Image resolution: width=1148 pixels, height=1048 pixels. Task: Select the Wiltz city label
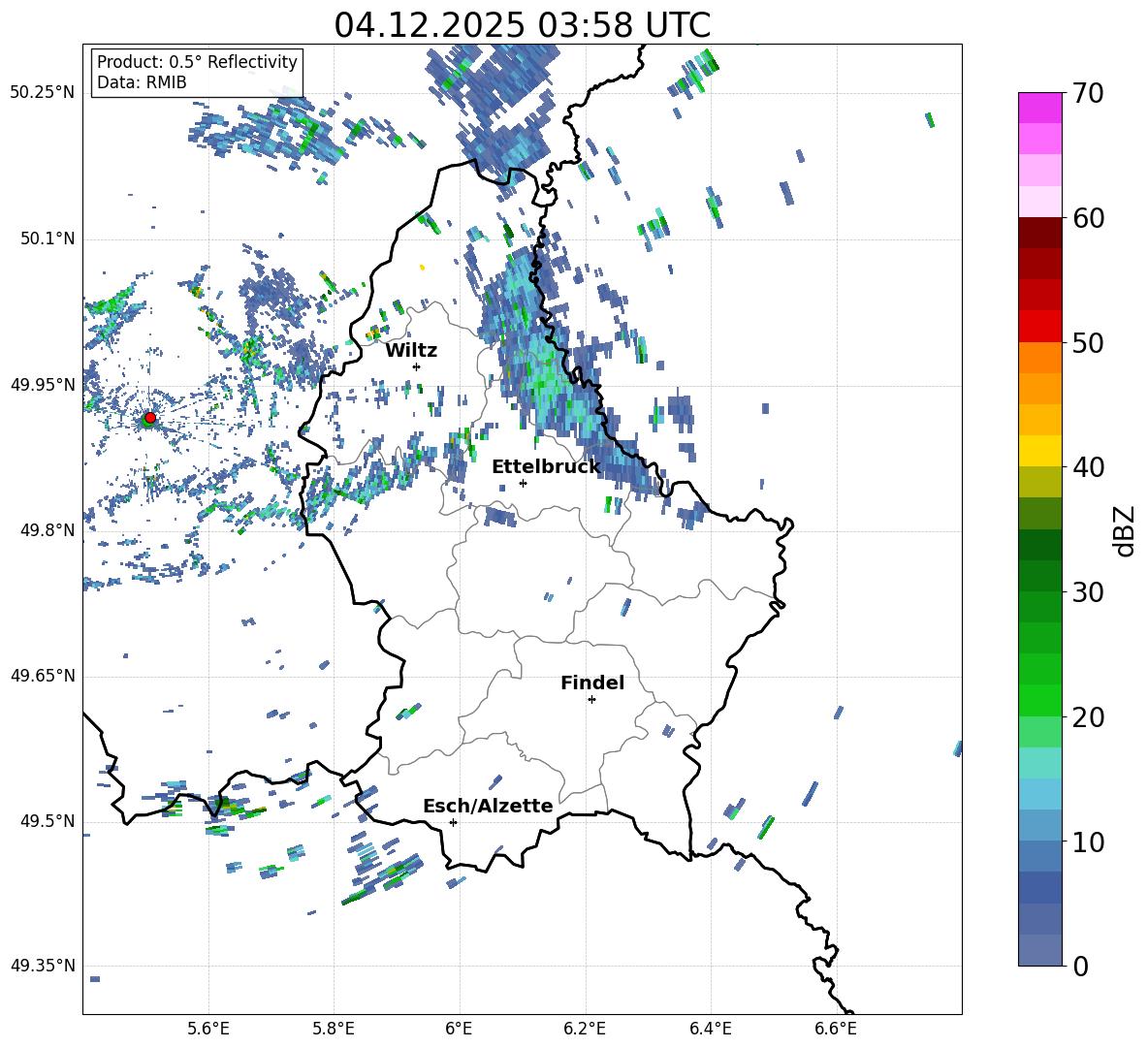pyautogui.click(x=411, y=350)
